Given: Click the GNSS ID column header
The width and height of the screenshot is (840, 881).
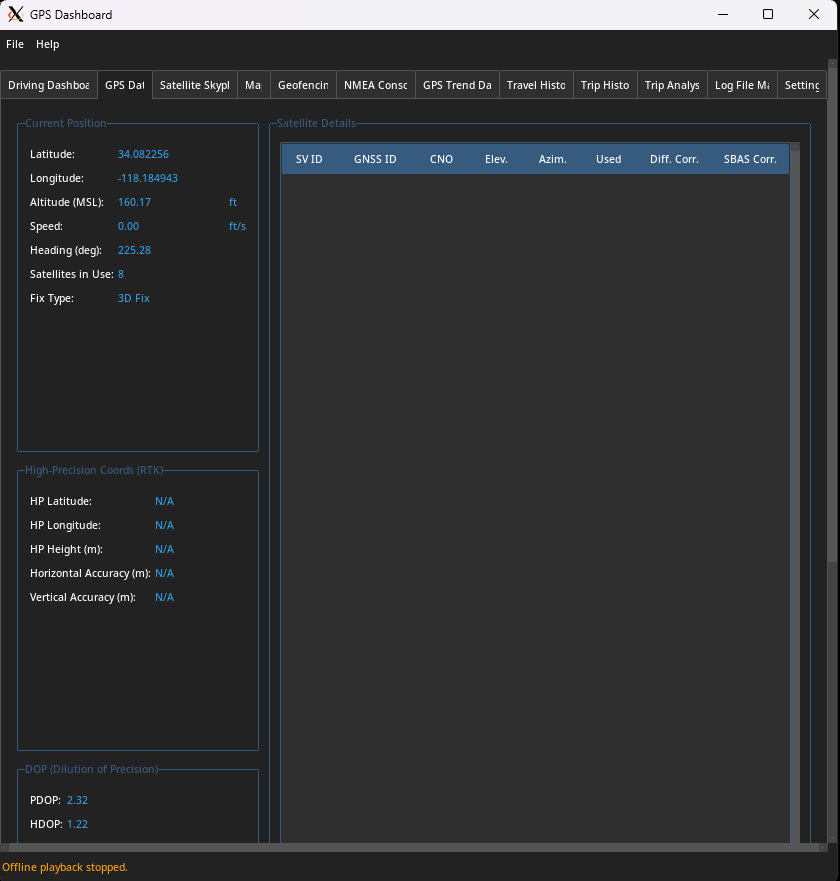Looking at the screenshot, I should tap(375, 159).
